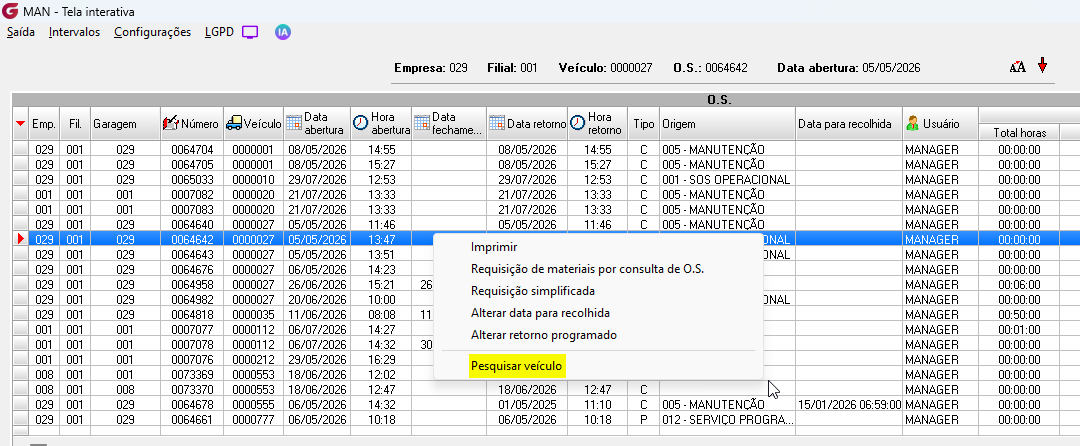Select the O.S. number 0073370 cell
The width and height of the screenshot is (1080, 446).
(194, 390)
